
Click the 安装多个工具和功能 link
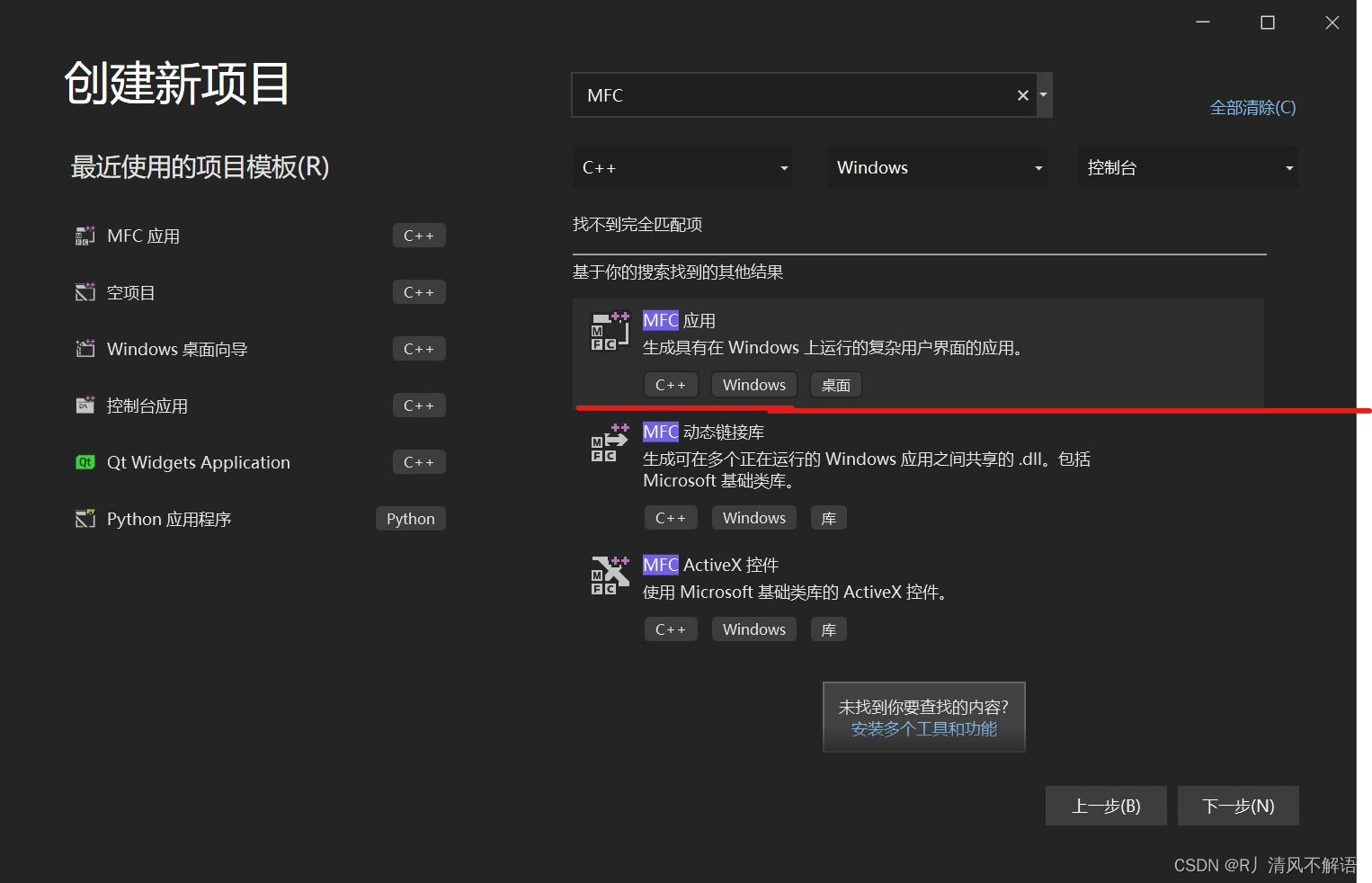click(x=923, y=729)
